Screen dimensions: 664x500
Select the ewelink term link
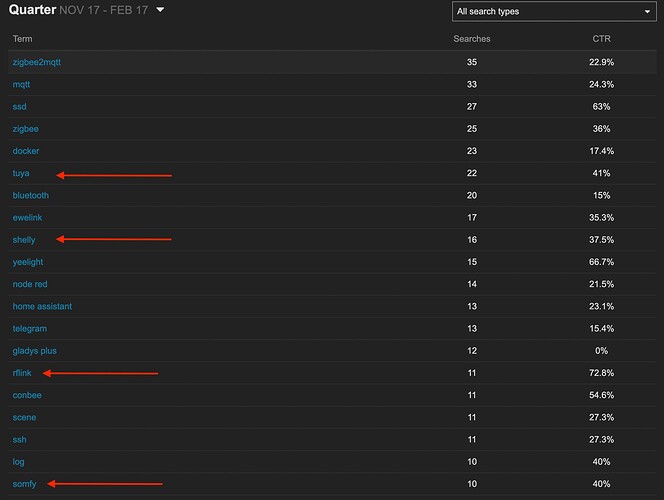27,218
